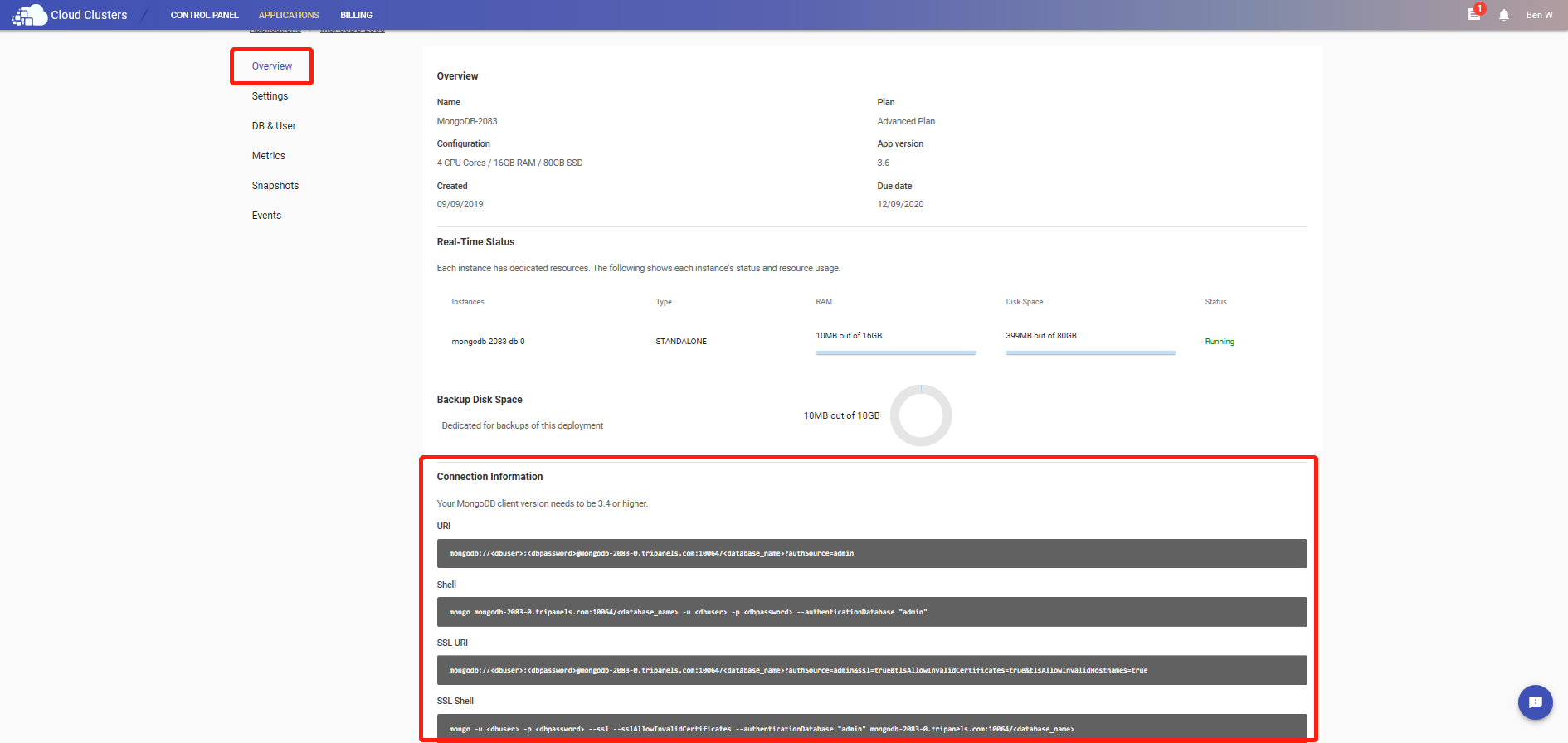The height and width of the screenshot is (743, 1568).
Task: Click the 399MB out of 80GB text
Action: click(1041, 336)
